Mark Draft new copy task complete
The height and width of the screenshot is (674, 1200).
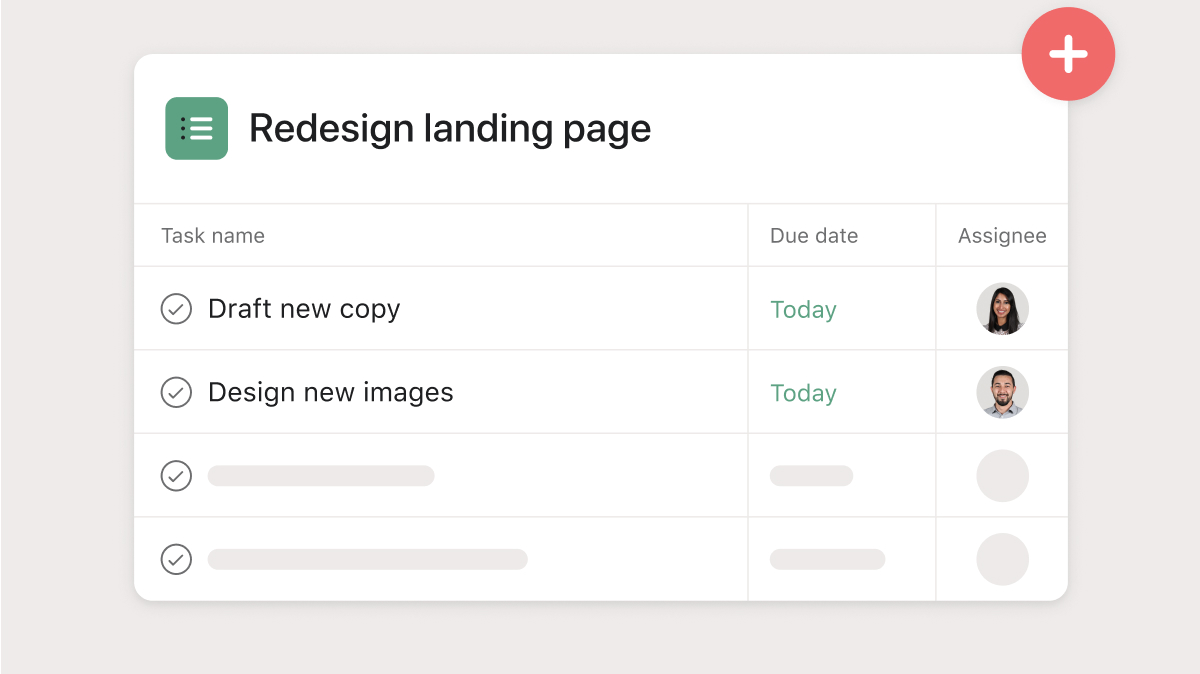(x=176, y=309)
